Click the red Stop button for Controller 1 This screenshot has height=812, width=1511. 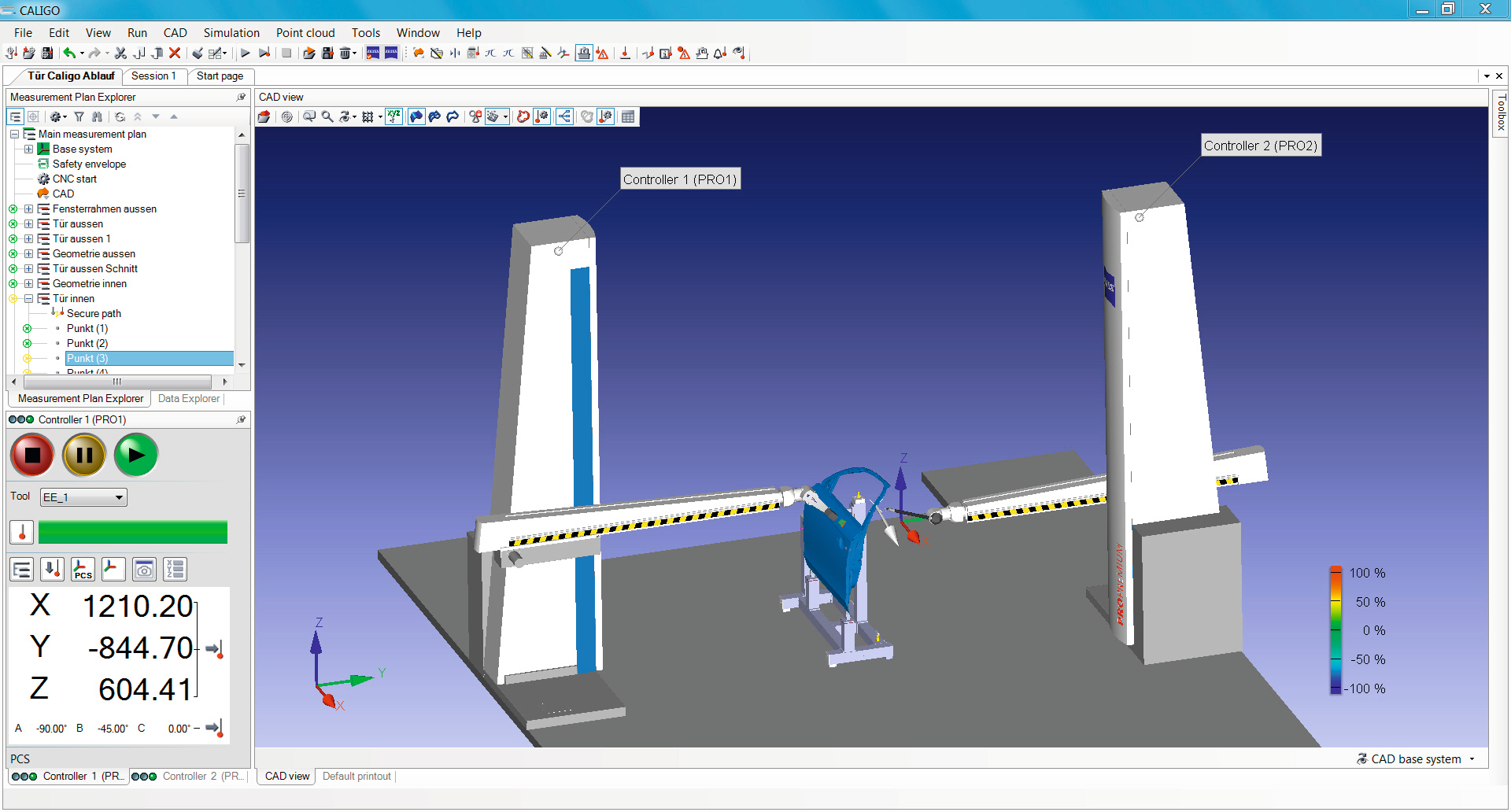(32, 455)
